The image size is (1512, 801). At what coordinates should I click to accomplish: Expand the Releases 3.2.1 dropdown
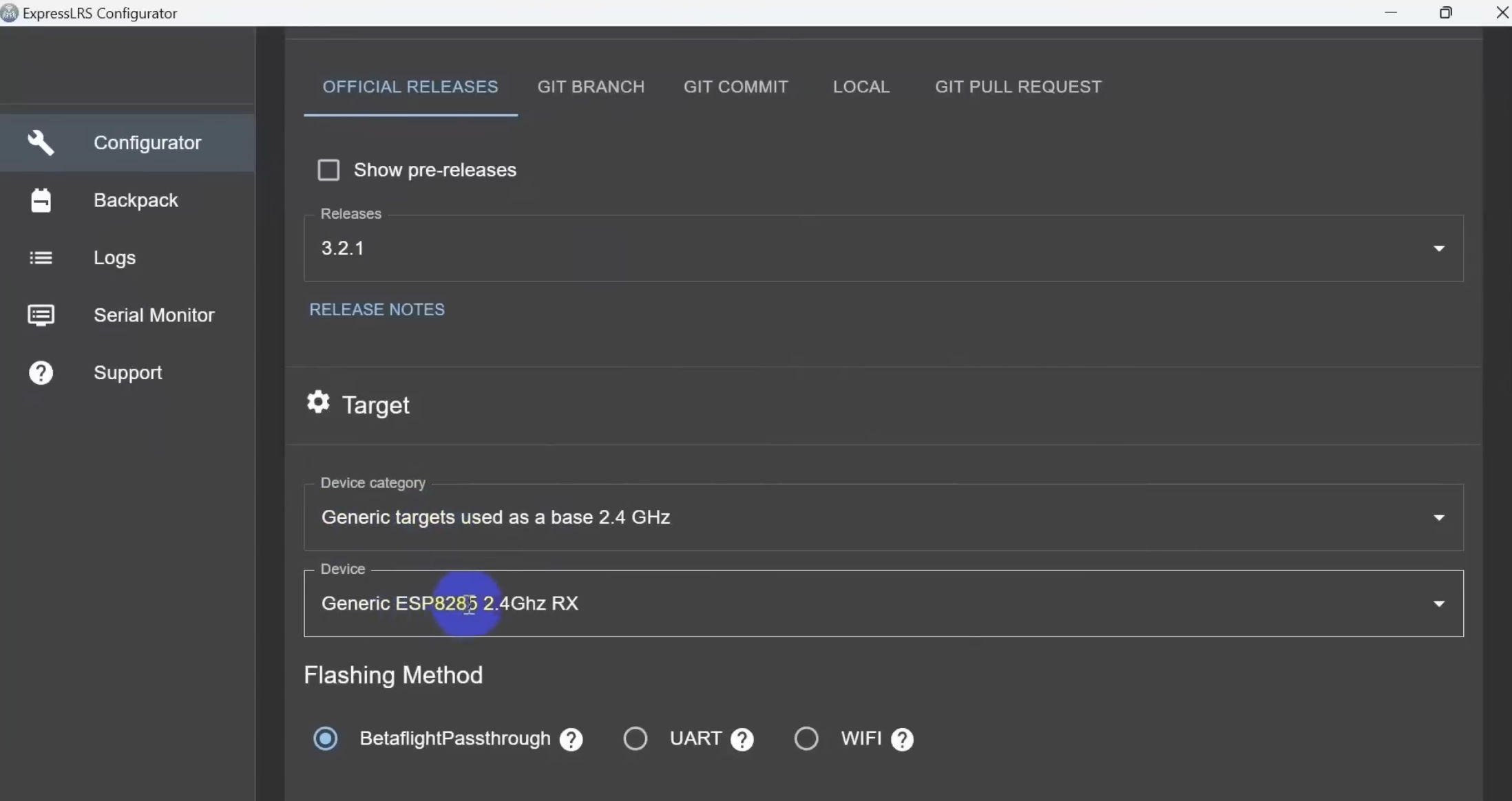pyautogui.click(x=1438, y=248)
